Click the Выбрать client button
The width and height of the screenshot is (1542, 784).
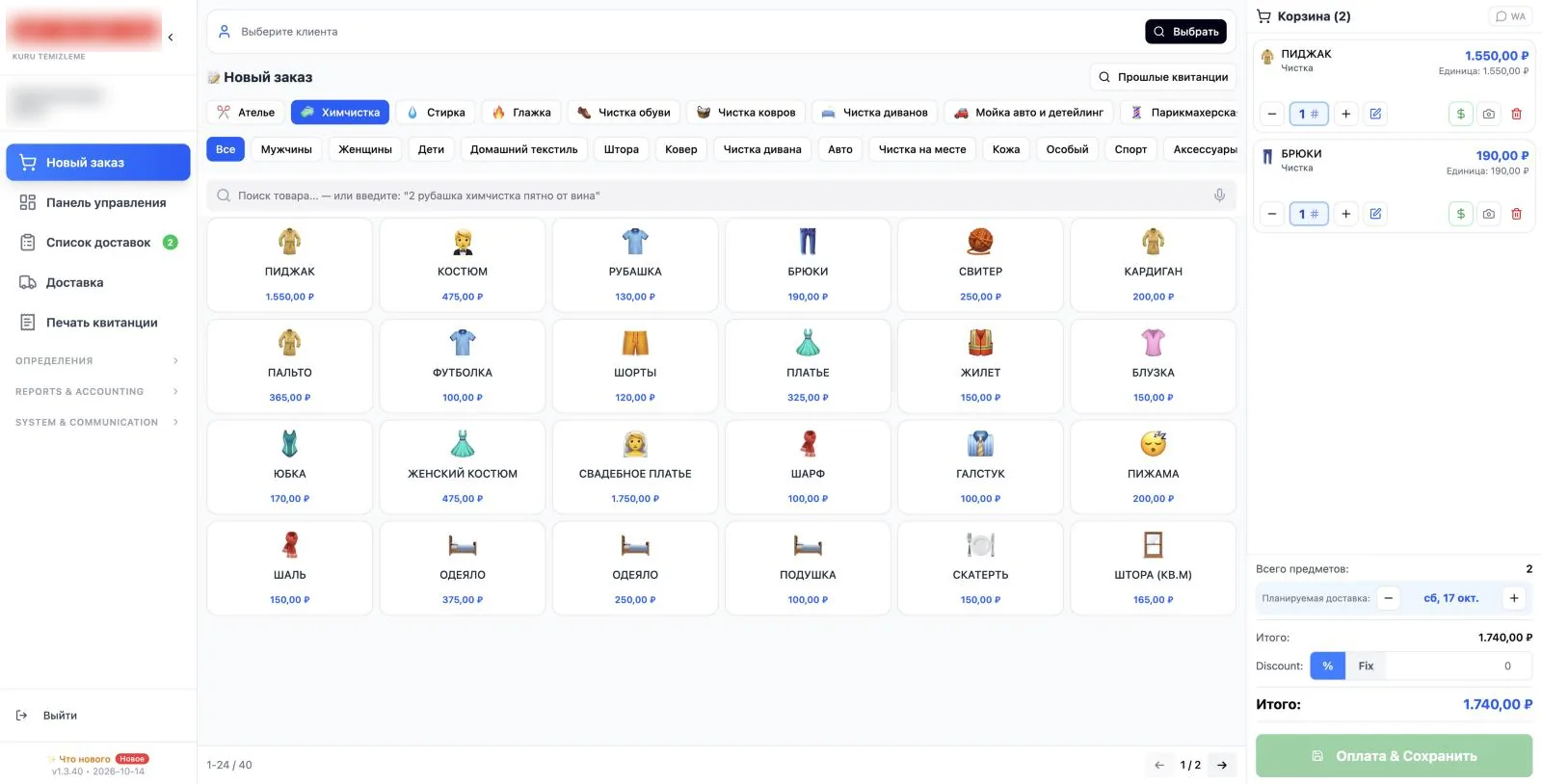(x=1185, y=32)
